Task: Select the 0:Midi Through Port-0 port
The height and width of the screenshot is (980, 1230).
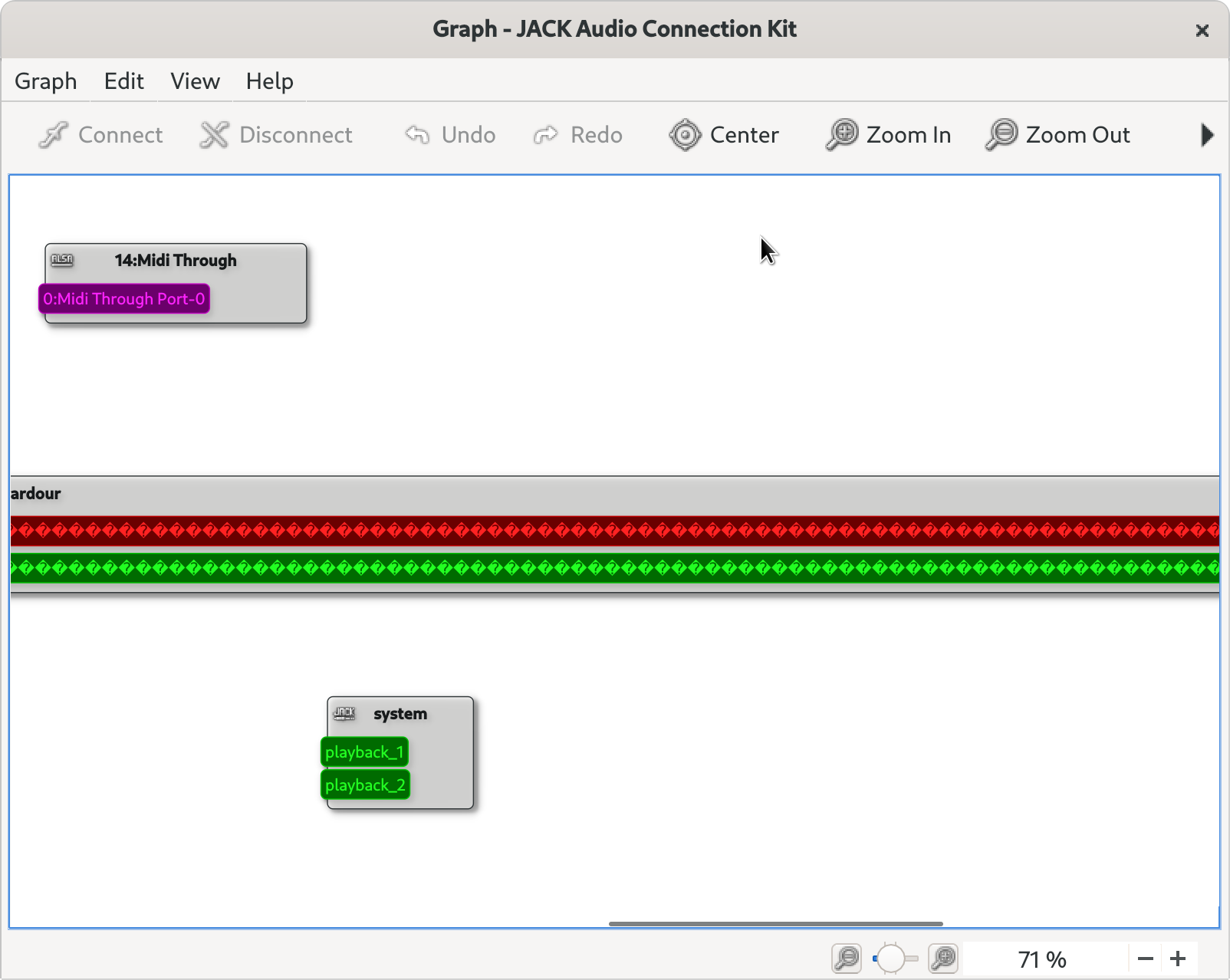Action: tap(124, 299)
